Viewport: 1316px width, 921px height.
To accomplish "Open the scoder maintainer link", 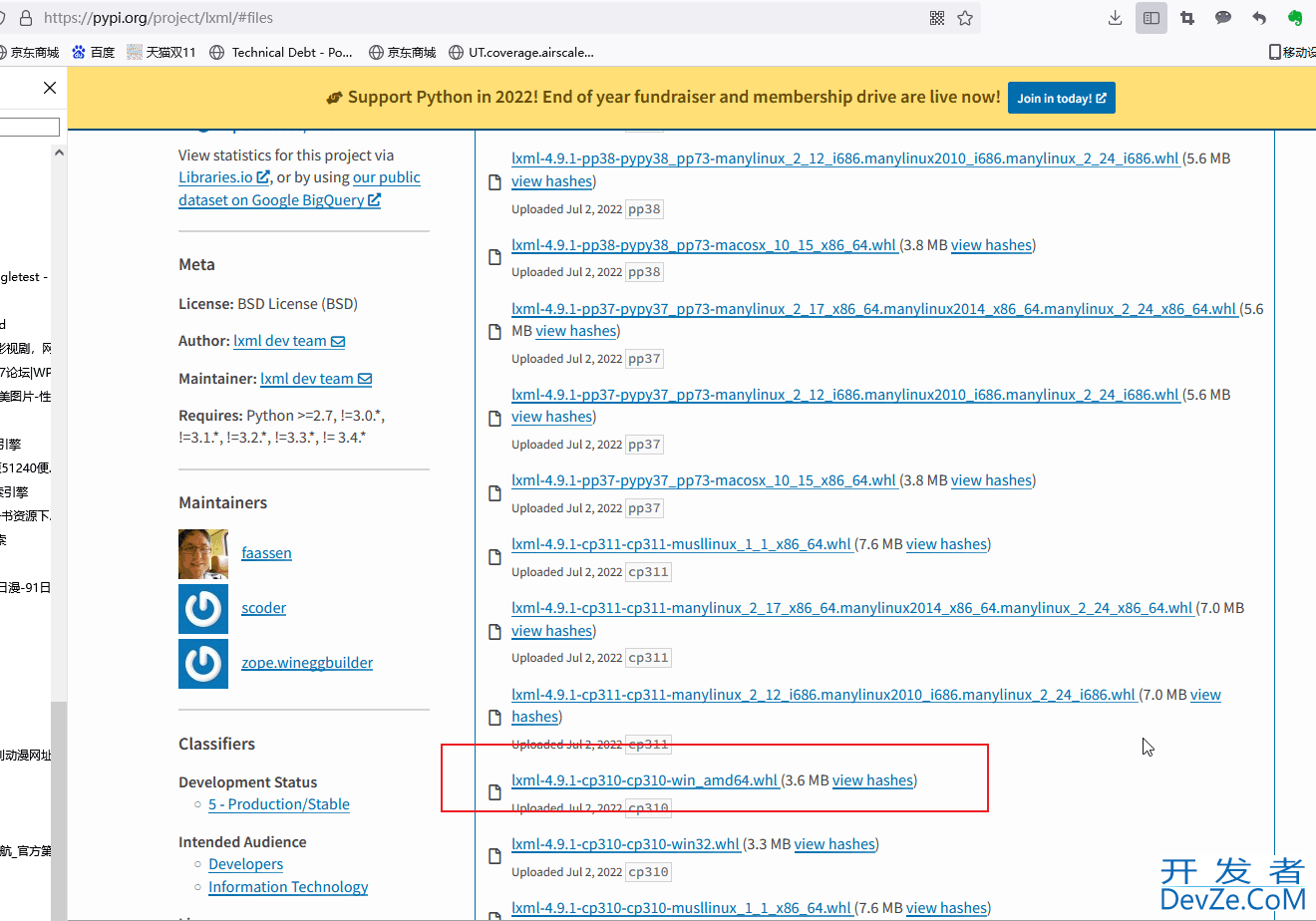I will pos(263,608).
